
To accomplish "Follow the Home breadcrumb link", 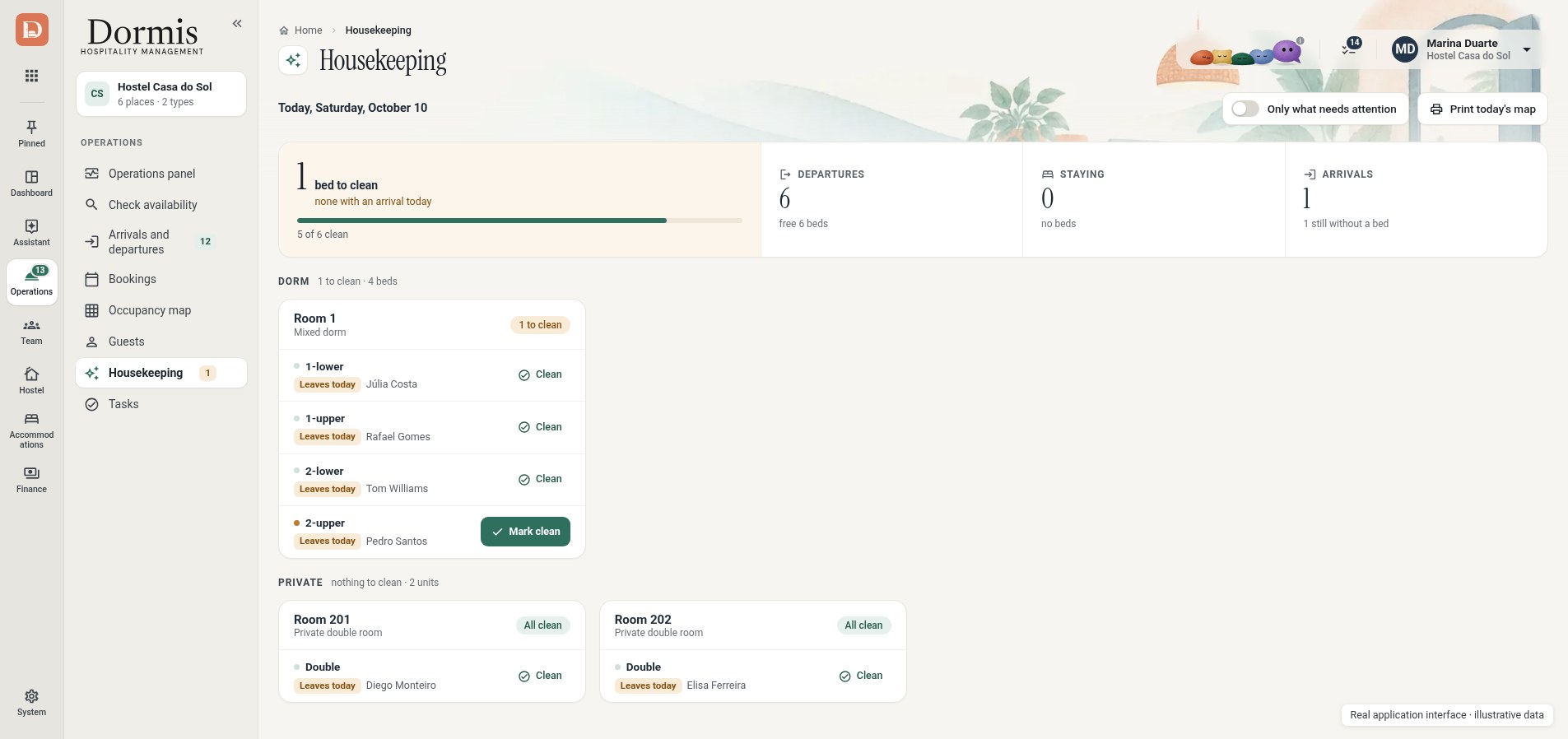I will pos(301,30).
